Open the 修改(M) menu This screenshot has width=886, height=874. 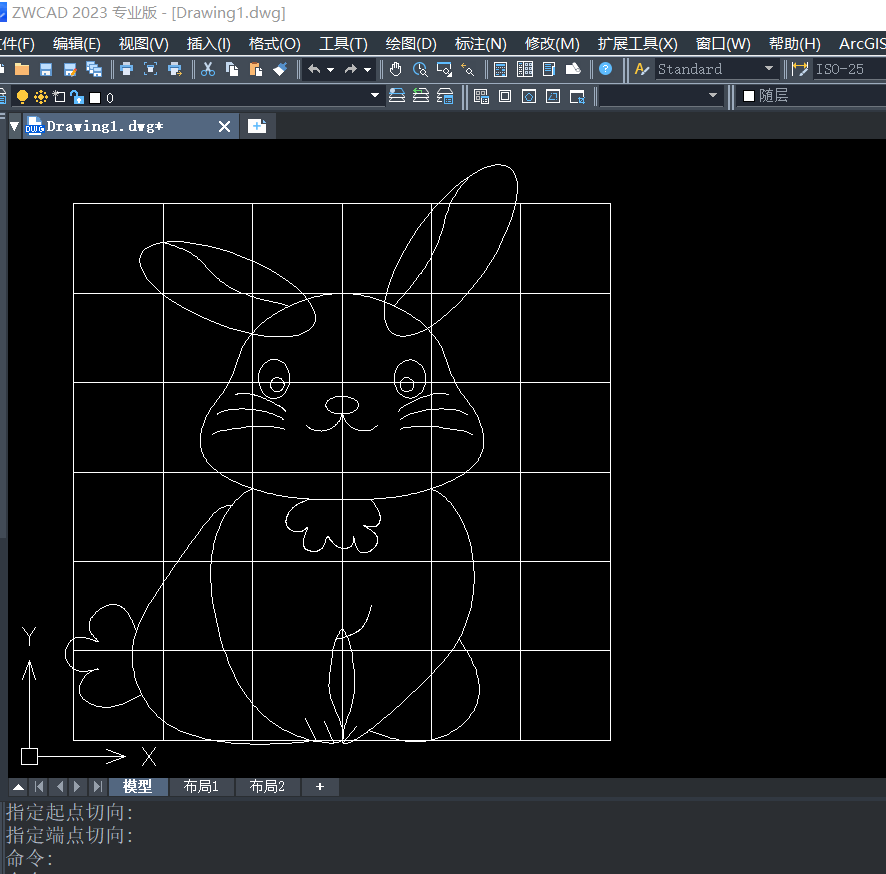(552, 44)
